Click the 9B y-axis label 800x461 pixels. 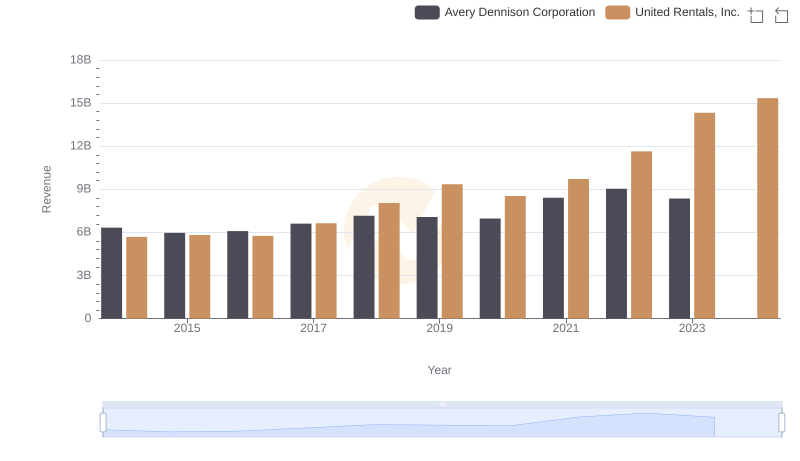[84, 189]
